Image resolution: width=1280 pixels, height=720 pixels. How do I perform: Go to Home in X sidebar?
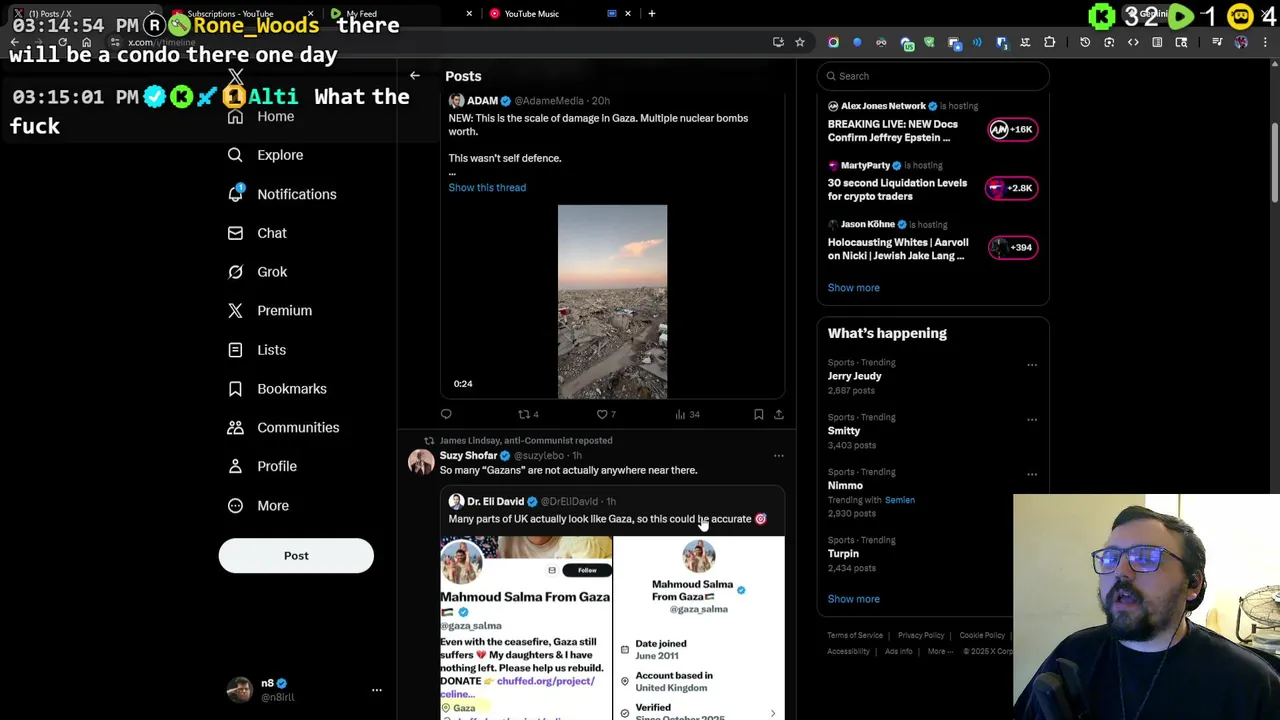click(x=261, y=116)
